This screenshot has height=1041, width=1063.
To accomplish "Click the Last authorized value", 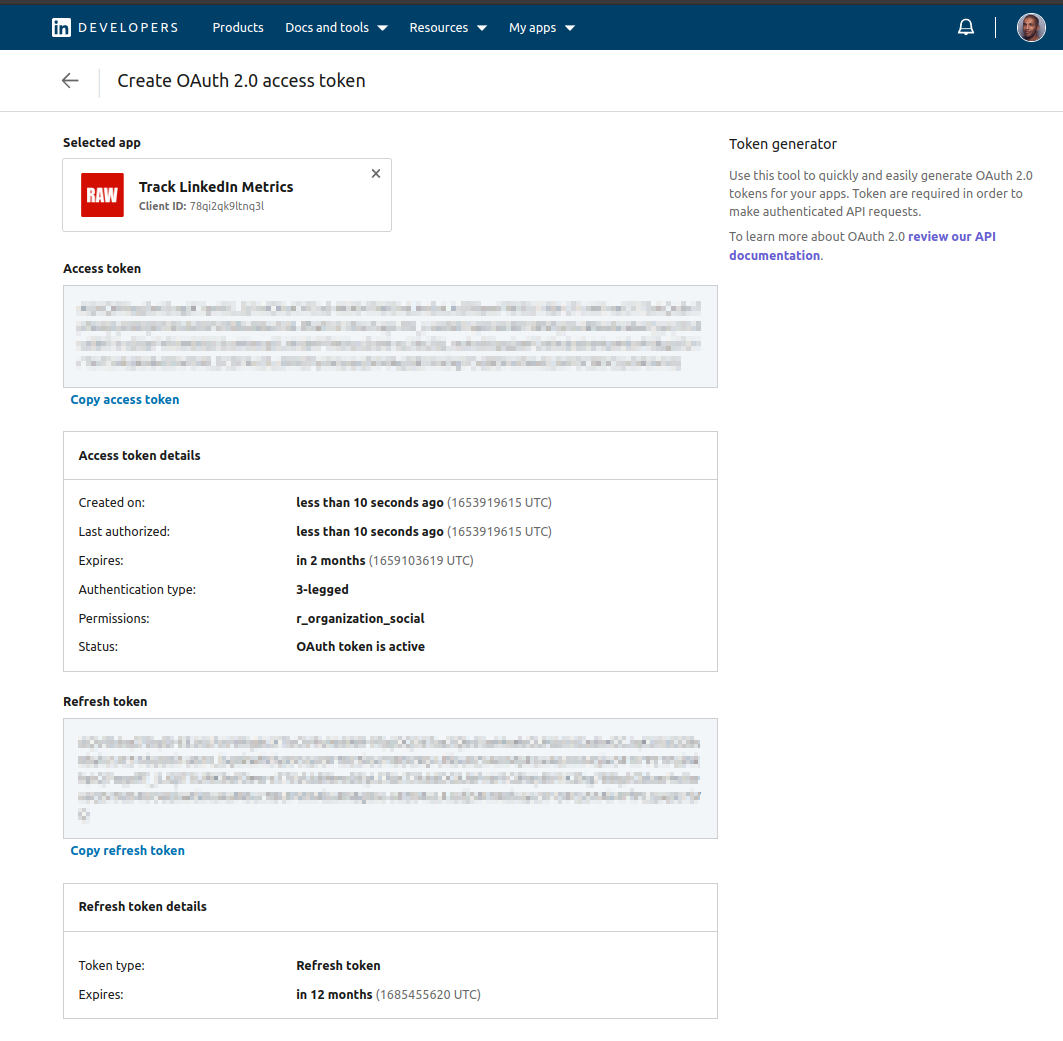I will click(424, 531).
